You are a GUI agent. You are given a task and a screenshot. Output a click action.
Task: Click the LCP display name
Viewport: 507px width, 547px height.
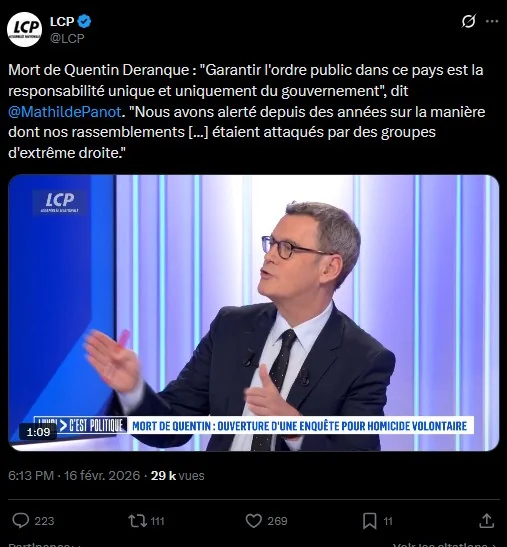coord(62,21)
